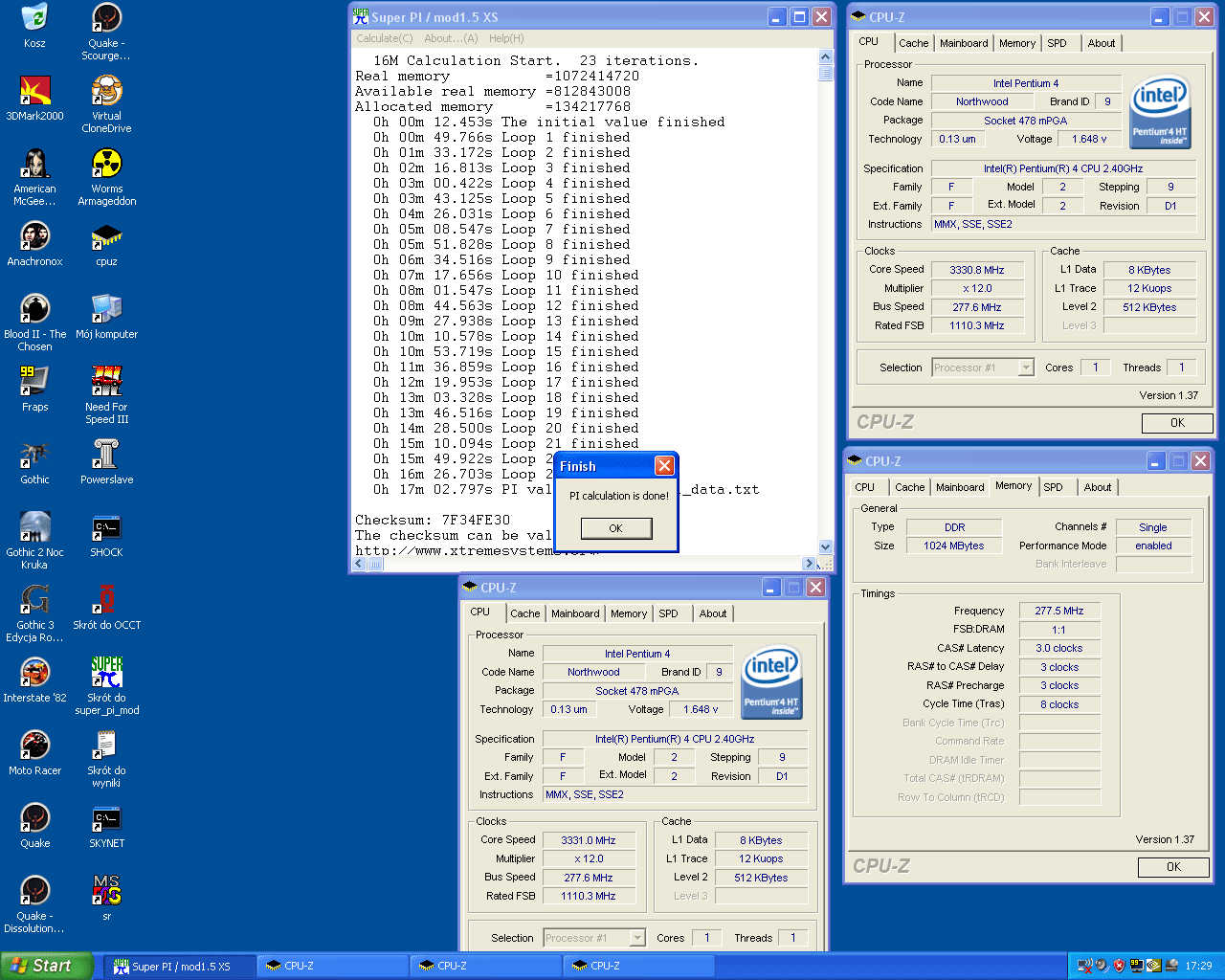The height and width of the screenshot is (980, 1225).
Task: Click Super PI vertical scrollbar down arrow
Action: [826, 547]
